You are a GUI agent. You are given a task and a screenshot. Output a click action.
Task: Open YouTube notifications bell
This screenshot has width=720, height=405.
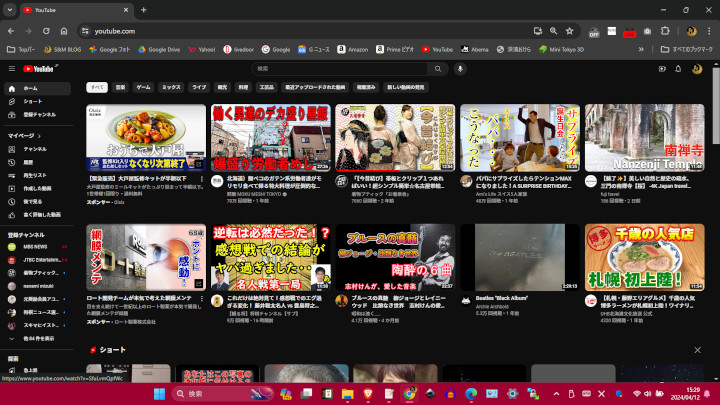(678, 69)
